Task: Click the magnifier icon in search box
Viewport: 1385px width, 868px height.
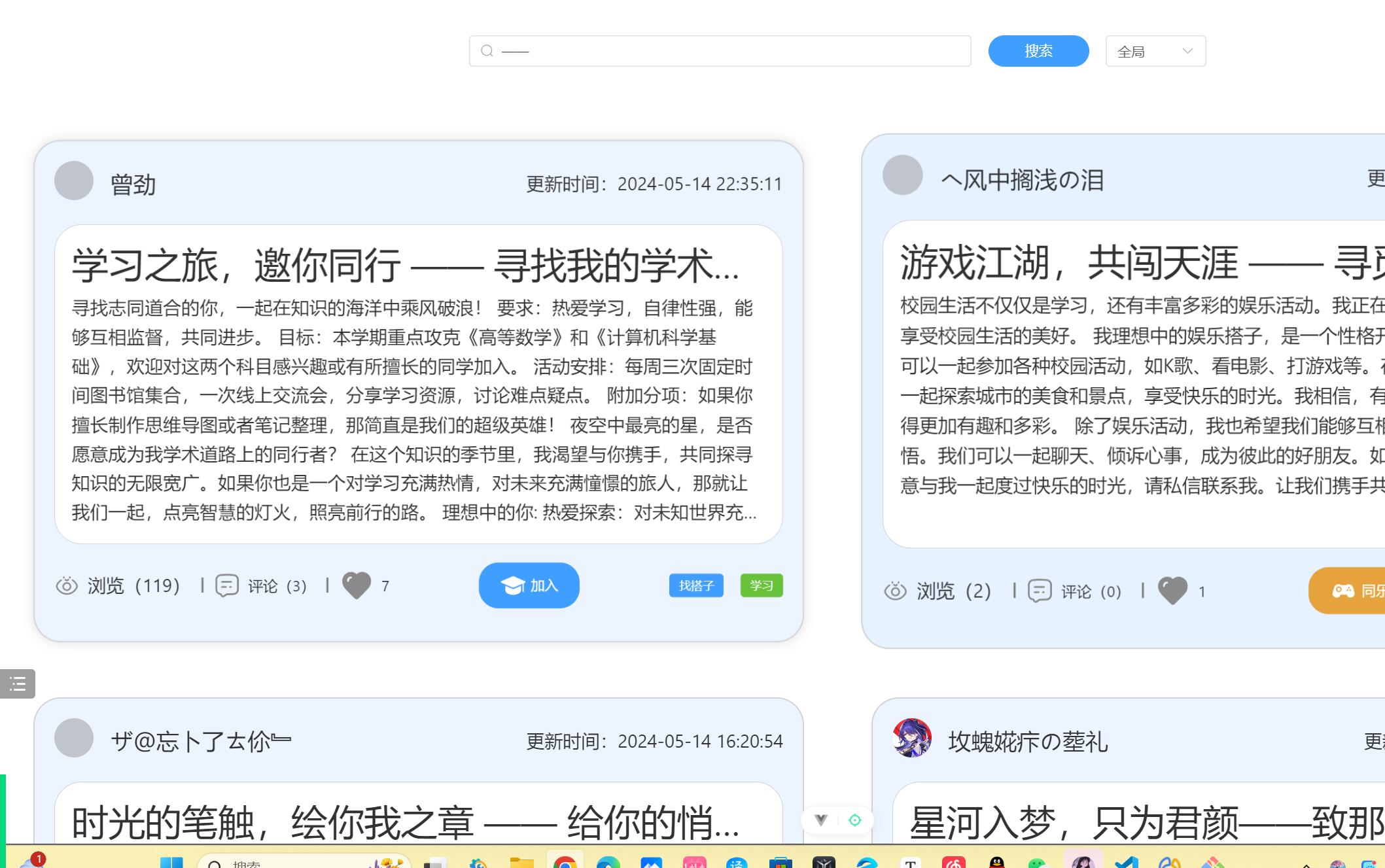Action: point(487,51)
